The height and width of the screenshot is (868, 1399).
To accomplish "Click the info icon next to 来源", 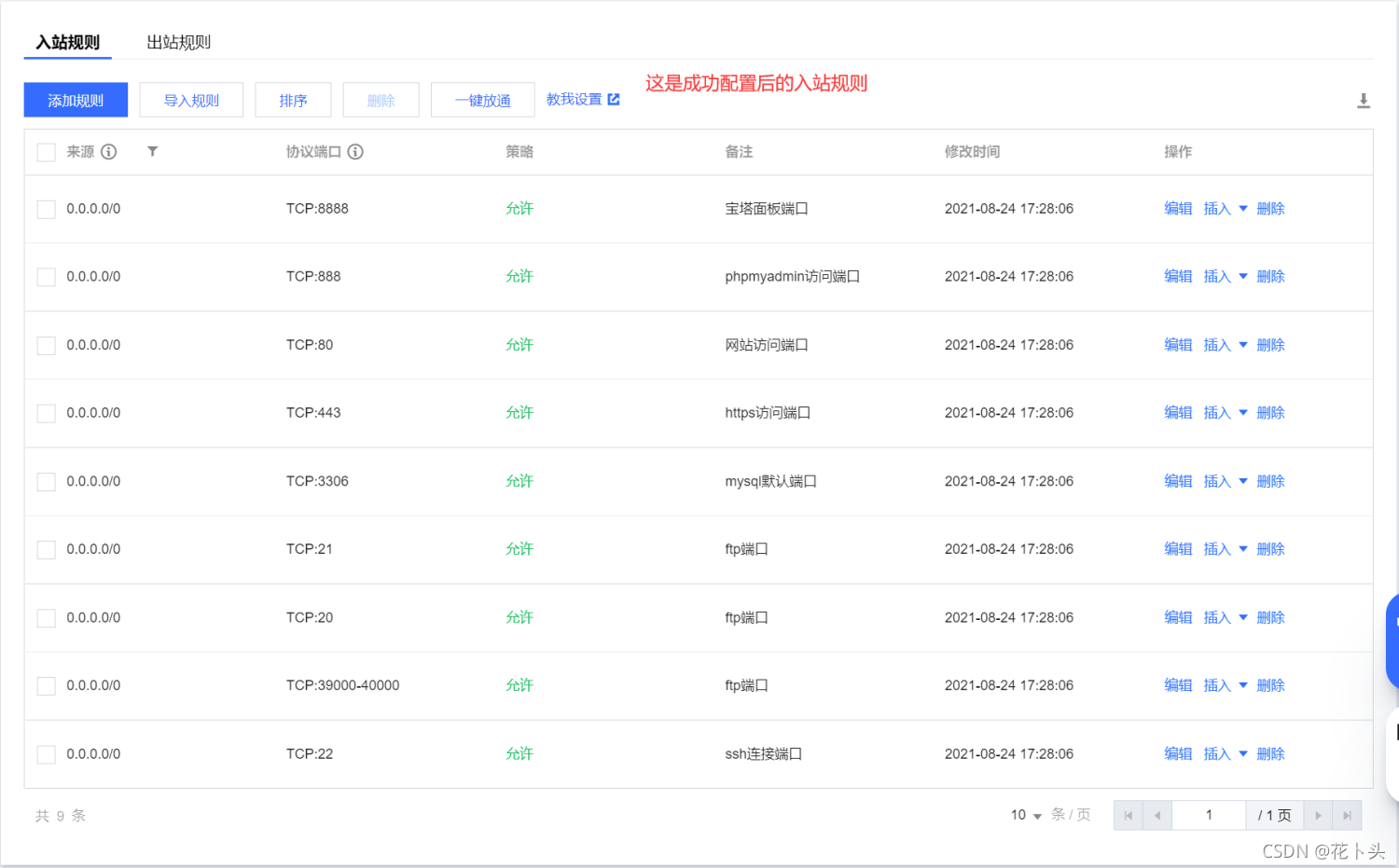I will (x=109, y=152).
